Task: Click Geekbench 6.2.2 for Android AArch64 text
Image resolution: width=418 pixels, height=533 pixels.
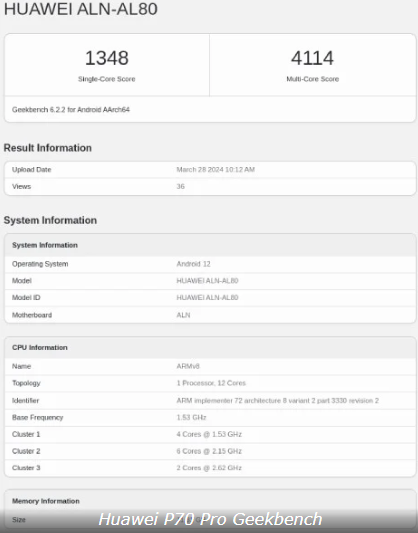Action: click(x=71, y=109)
